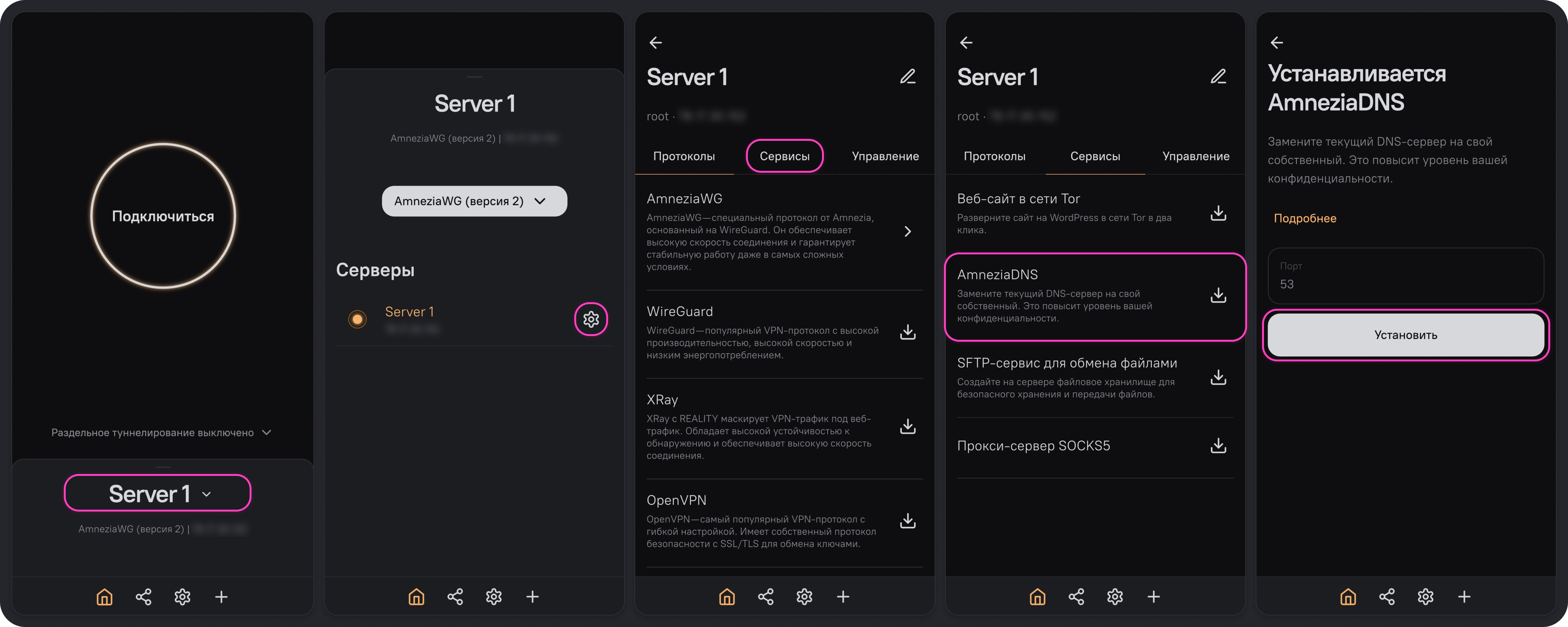The image size is (1568, 627).
Task: Install AmneziaDNS service via download icon
Action: click(x=1218, y=295)
